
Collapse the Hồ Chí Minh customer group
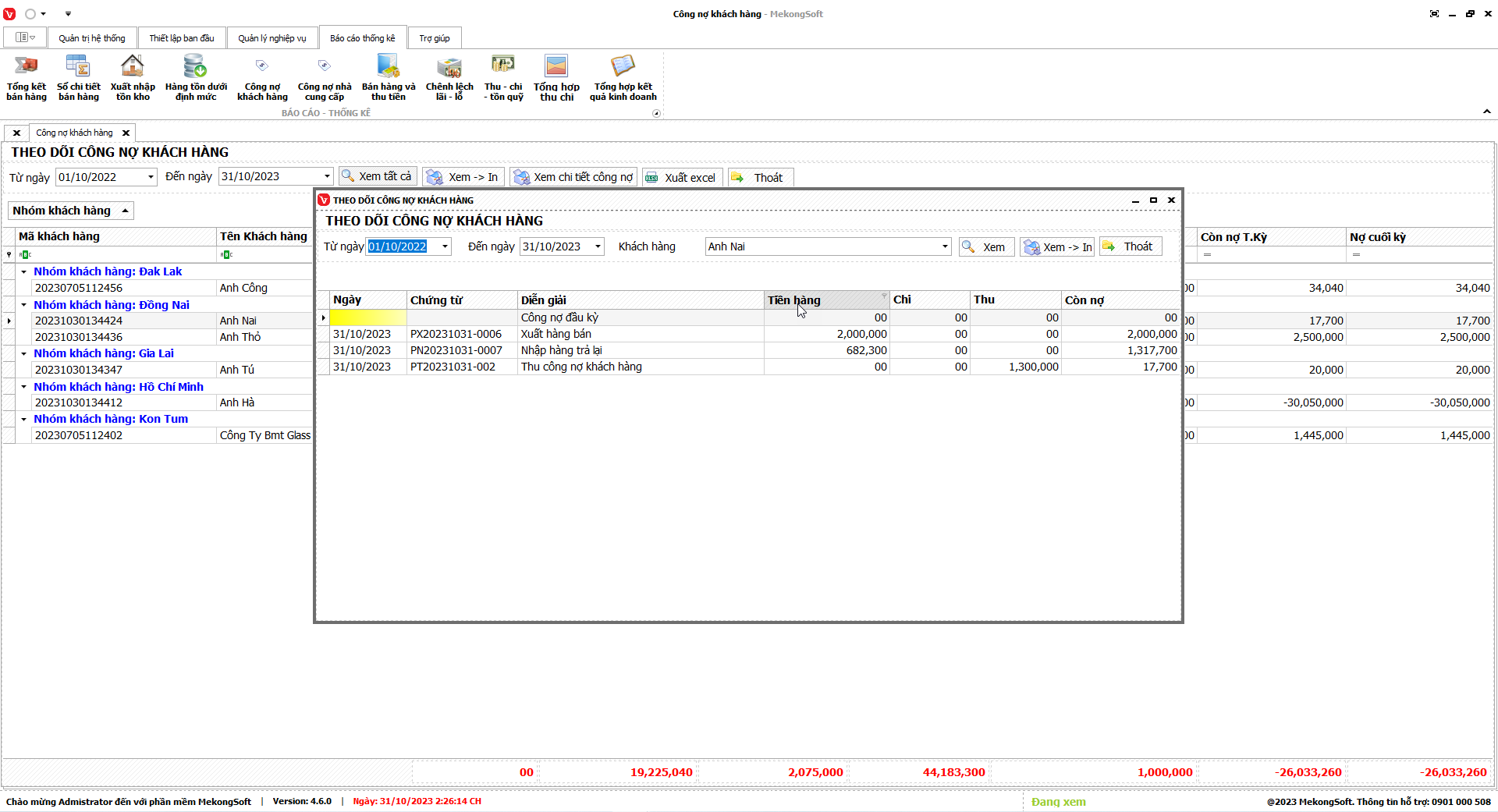pos(24,387)
